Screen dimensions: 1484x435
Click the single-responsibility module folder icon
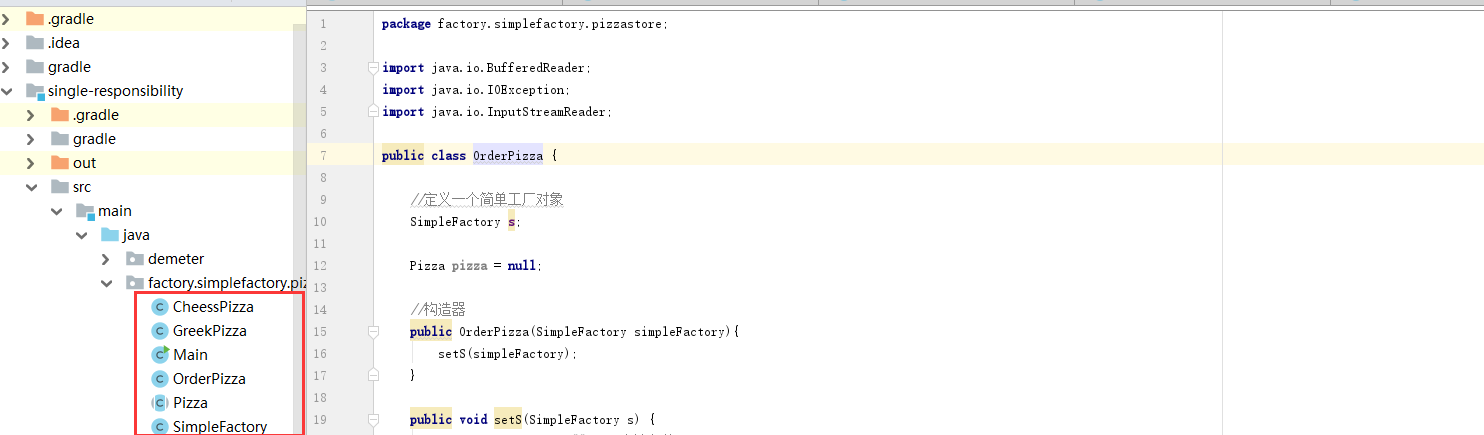tap(35, 91)
